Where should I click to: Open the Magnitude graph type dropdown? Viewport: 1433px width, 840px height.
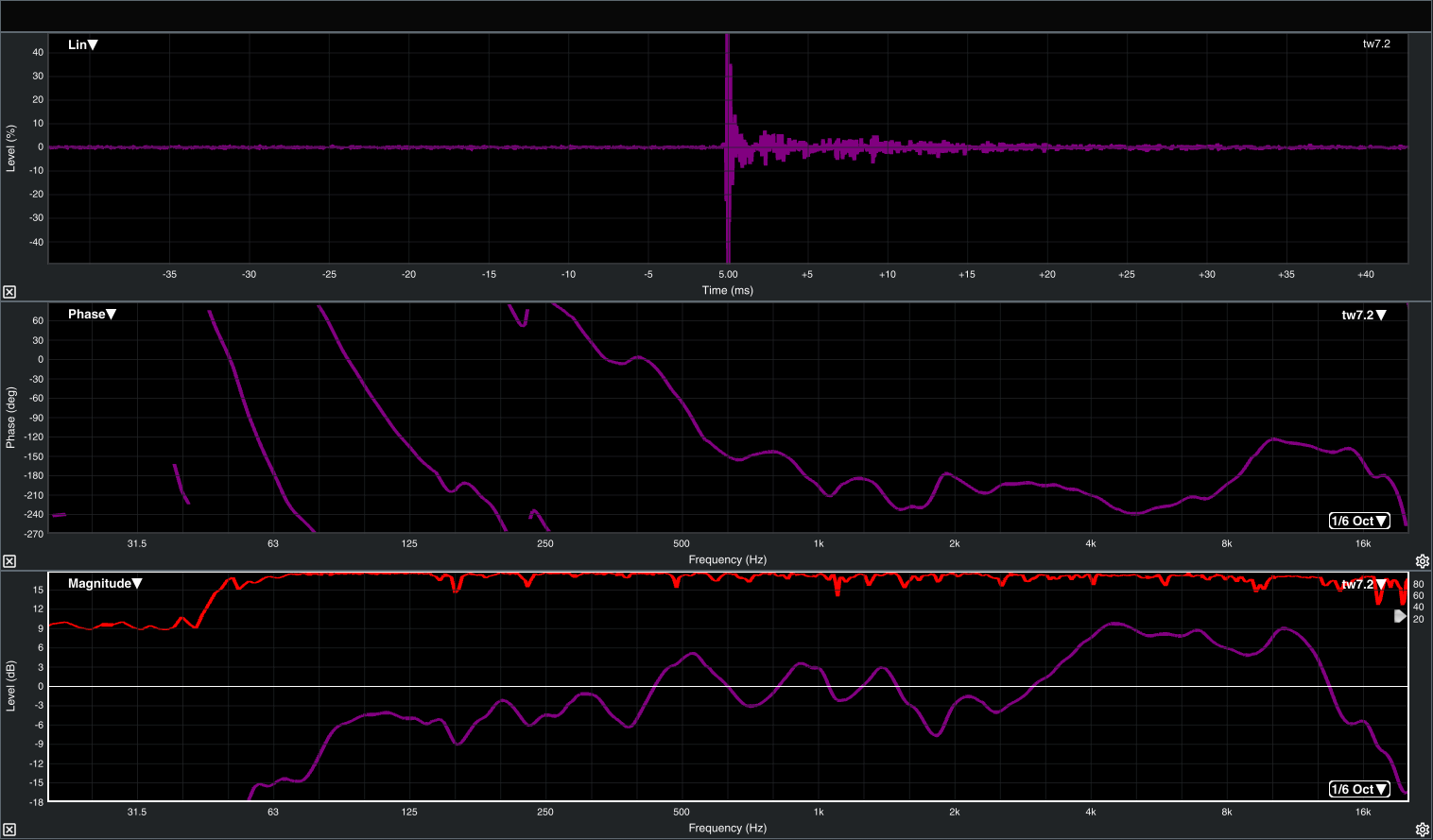pyautogui.click(x=104, y=584)
